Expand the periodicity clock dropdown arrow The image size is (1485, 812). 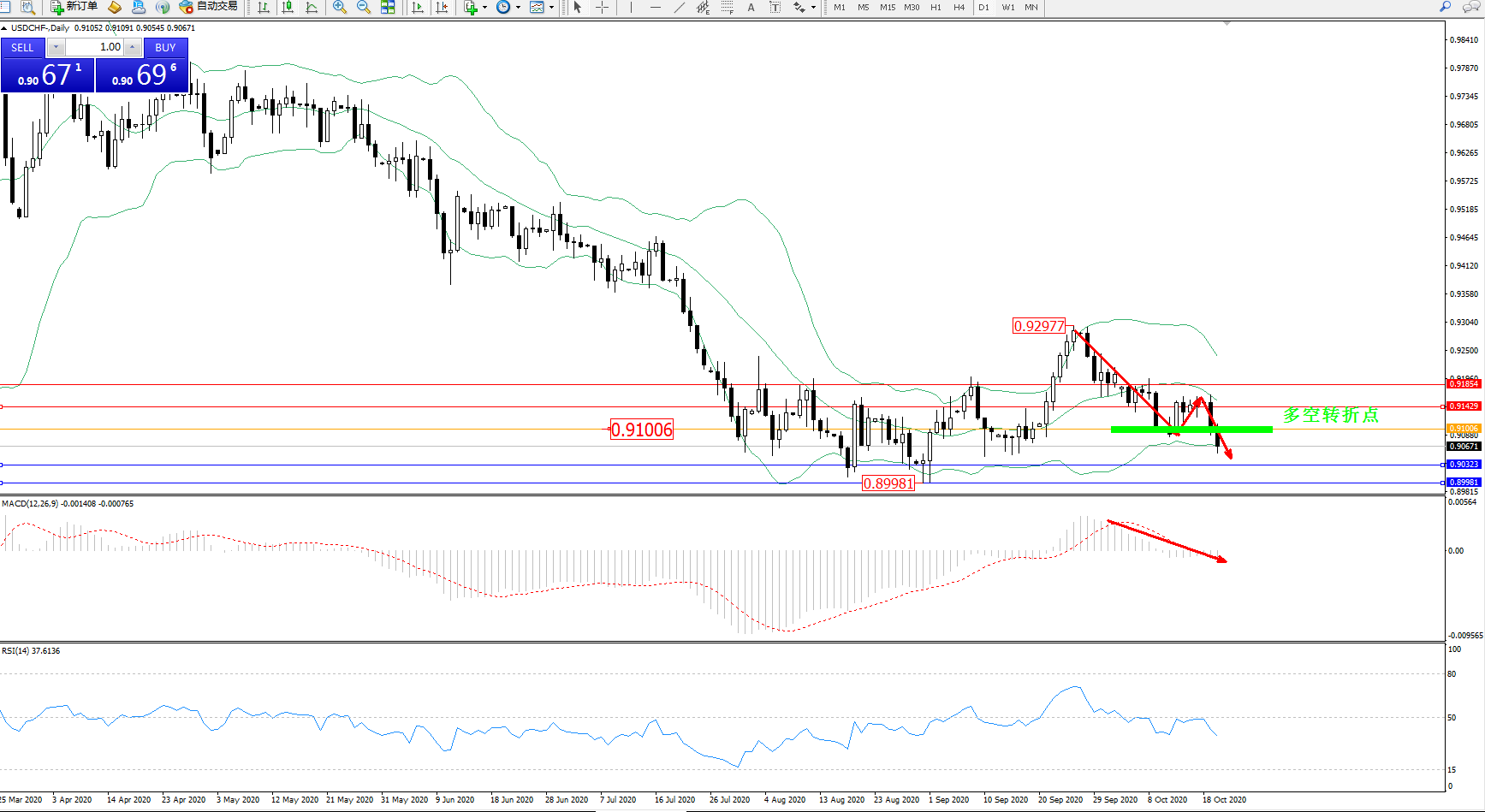coord(518,8)
